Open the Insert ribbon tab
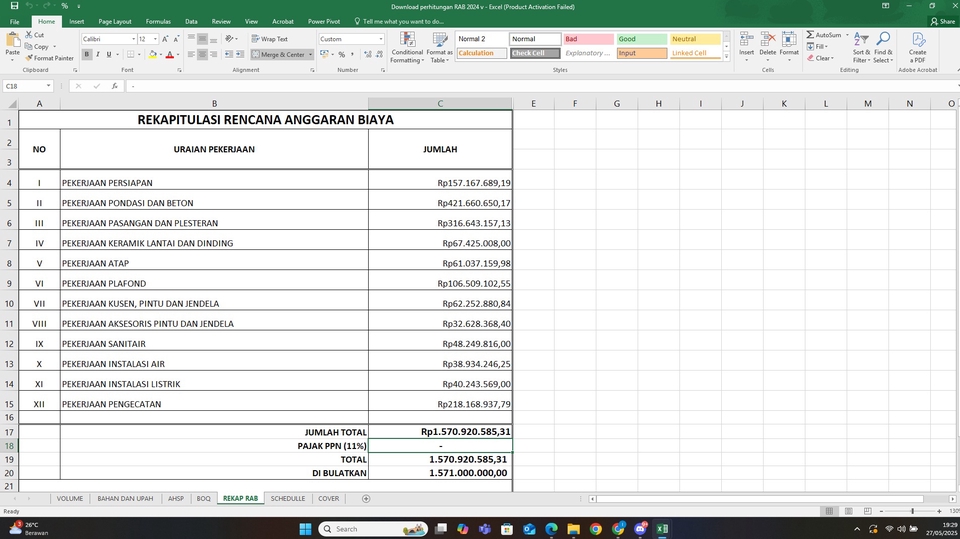Viewport: 960px width, 539px height. click(77, 21)
